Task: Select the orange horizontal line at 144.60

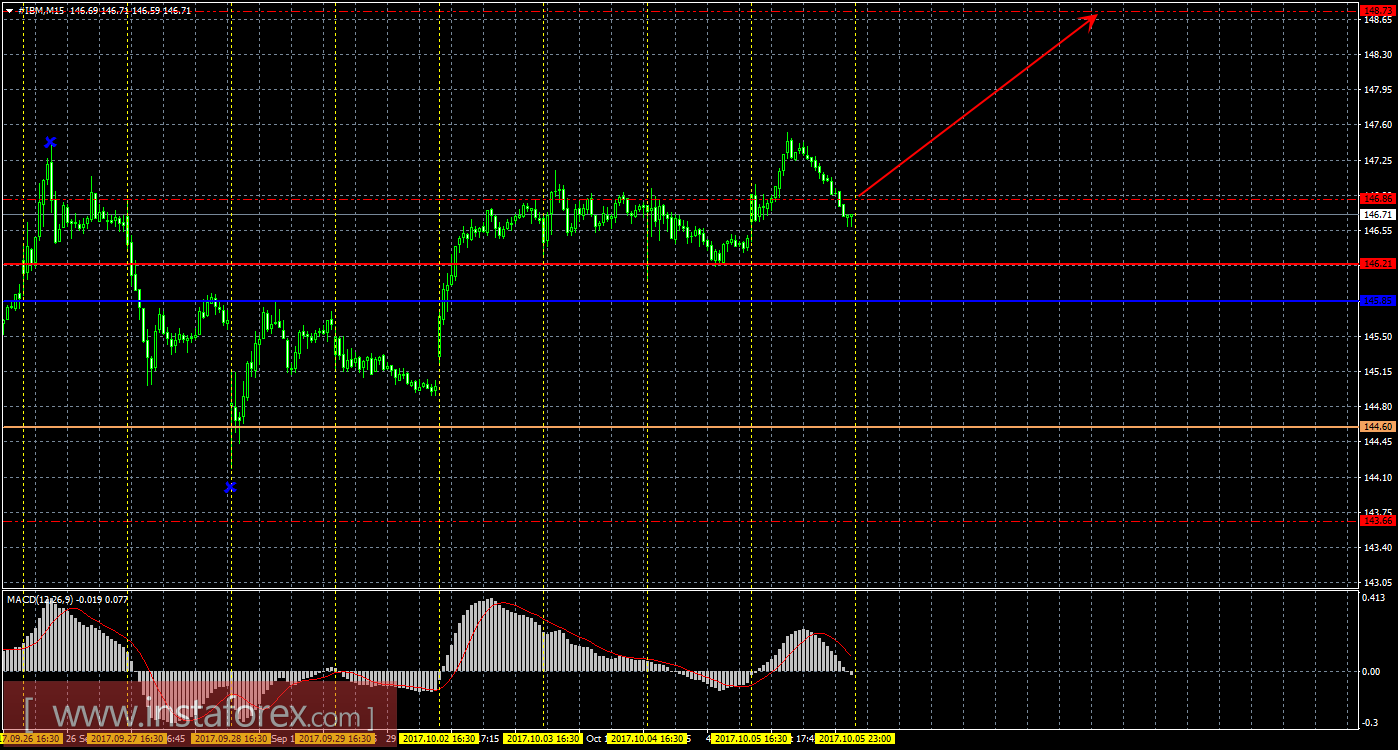Action: click(680, 427)
